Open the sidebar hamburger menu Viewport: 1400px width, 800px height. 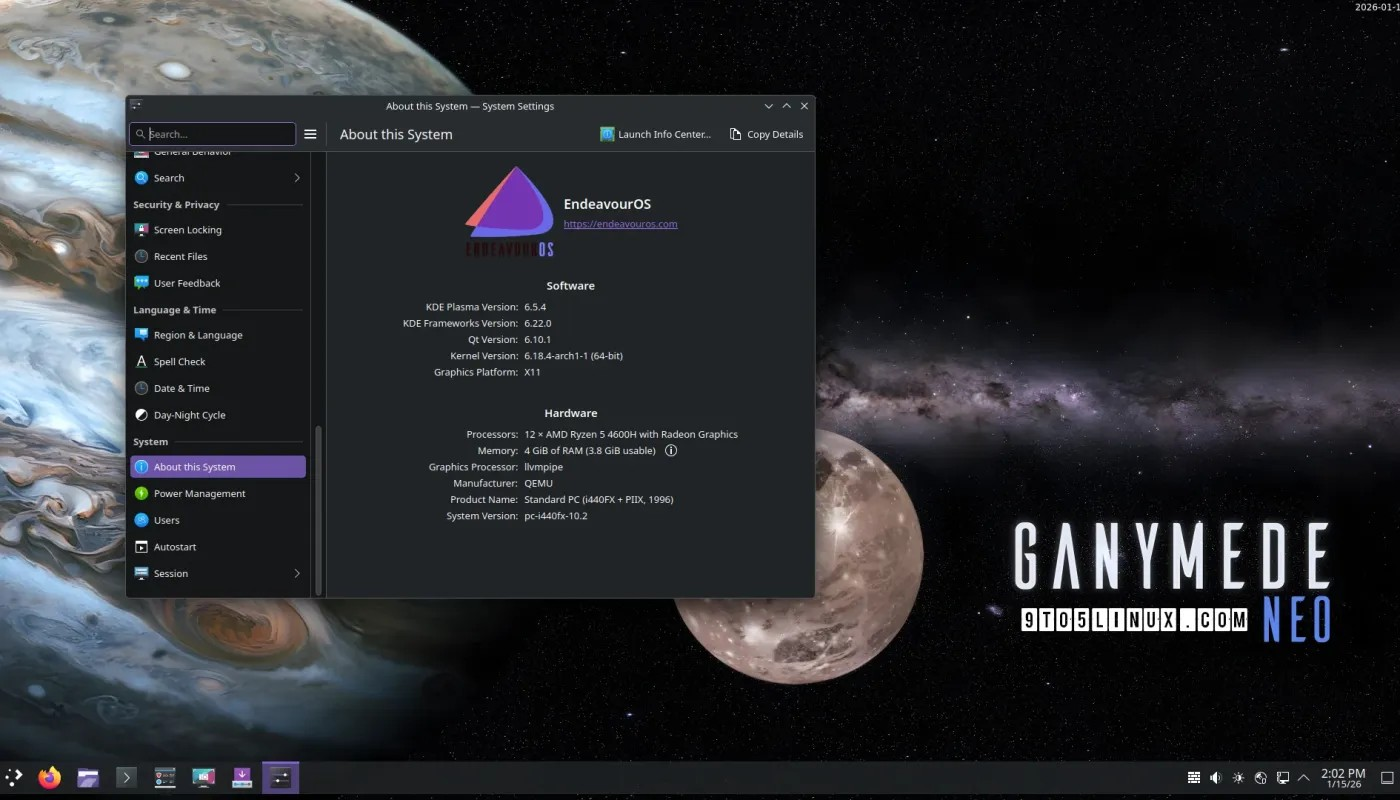pos(310,133)
